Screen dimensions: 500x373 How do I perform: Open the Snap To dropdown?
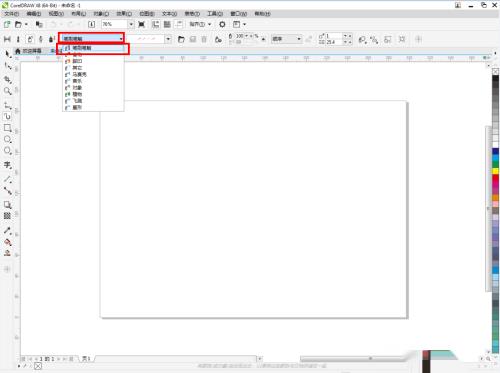(x=200, y=24)
